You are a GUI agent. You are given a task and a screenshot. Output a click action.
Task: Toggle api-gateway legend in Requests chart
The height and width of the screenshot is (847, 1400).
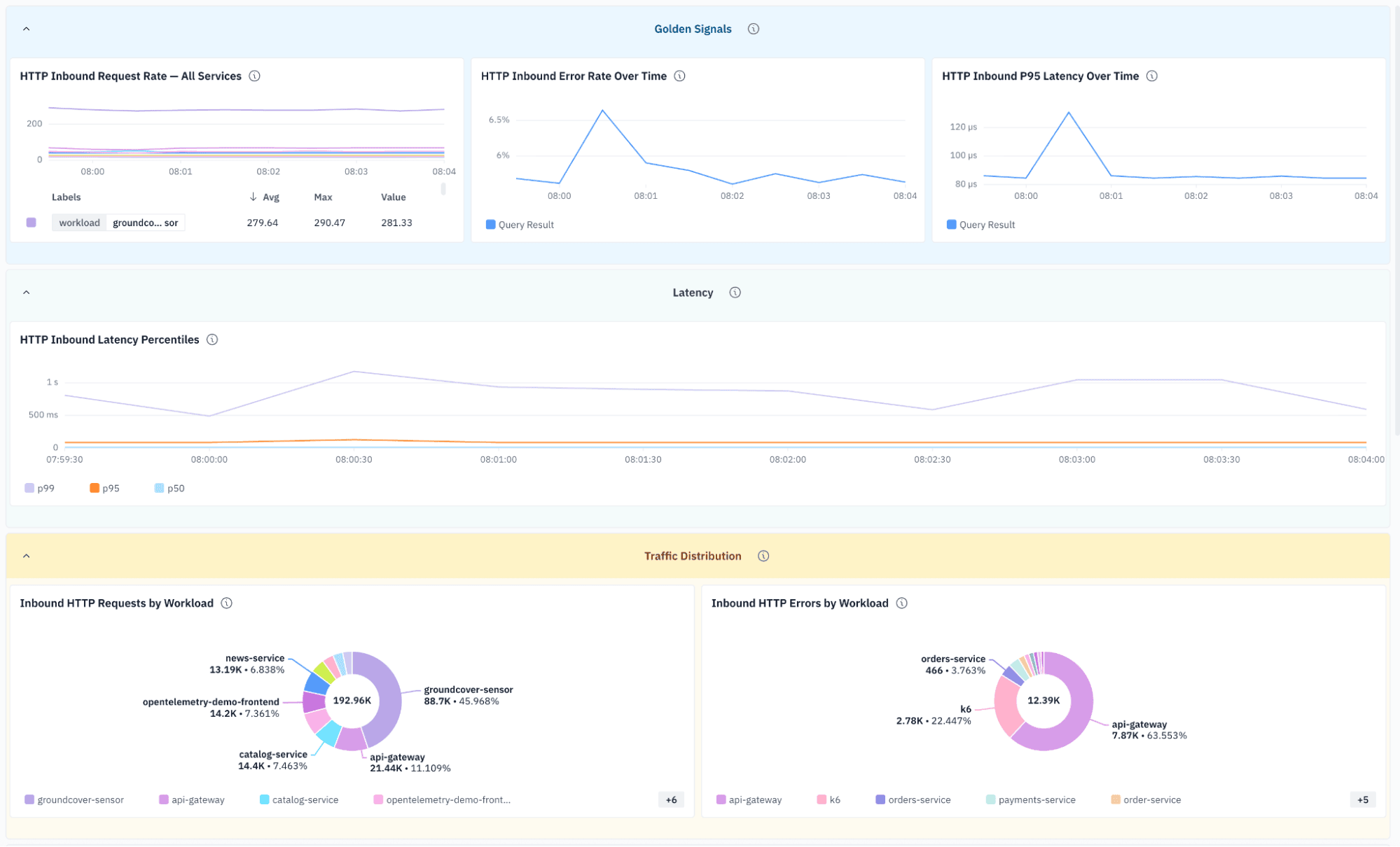pos(192,799)
